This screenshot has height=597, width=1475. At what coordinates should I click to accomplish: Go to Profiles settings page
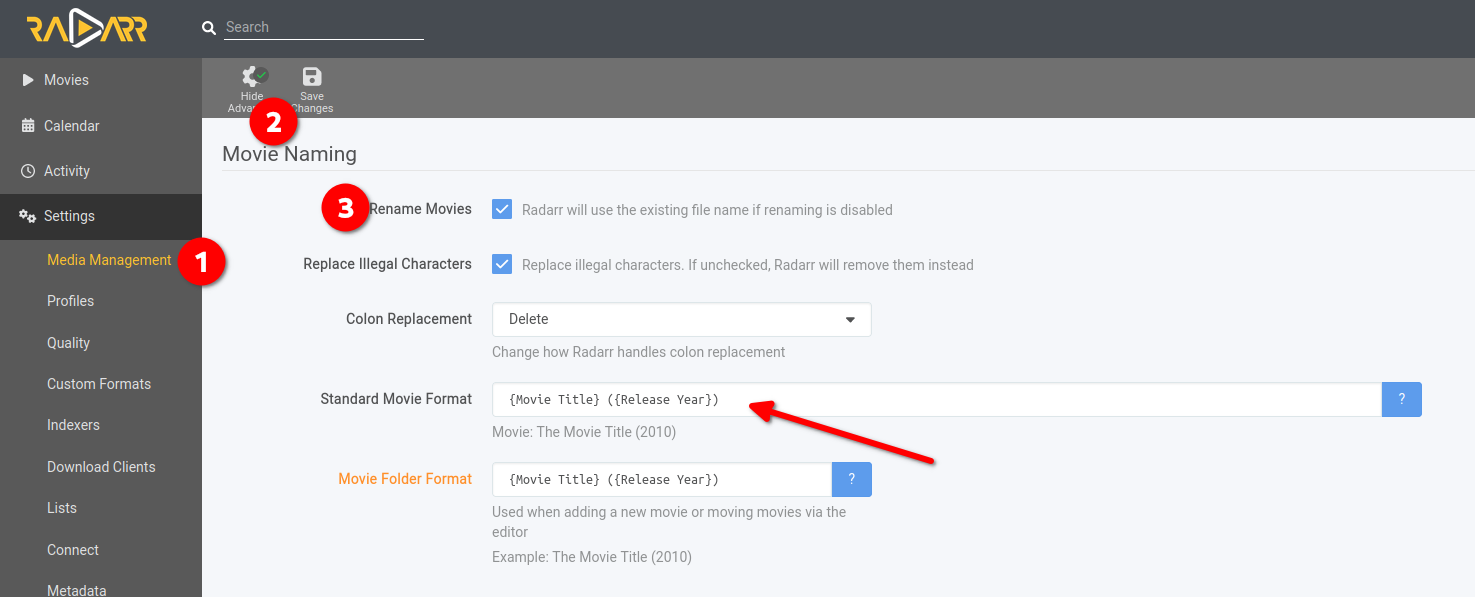(x=70, y=301)
